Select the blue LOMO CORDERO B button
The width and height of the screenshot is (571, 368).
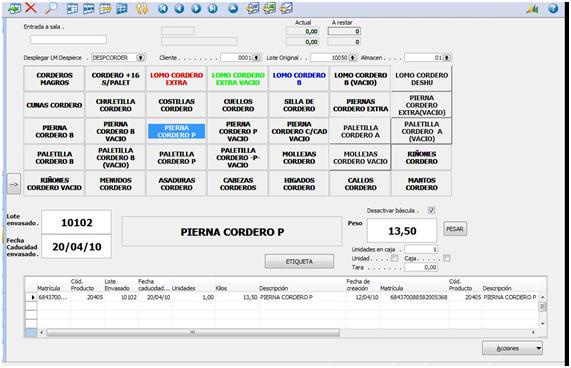click(299, 79)
